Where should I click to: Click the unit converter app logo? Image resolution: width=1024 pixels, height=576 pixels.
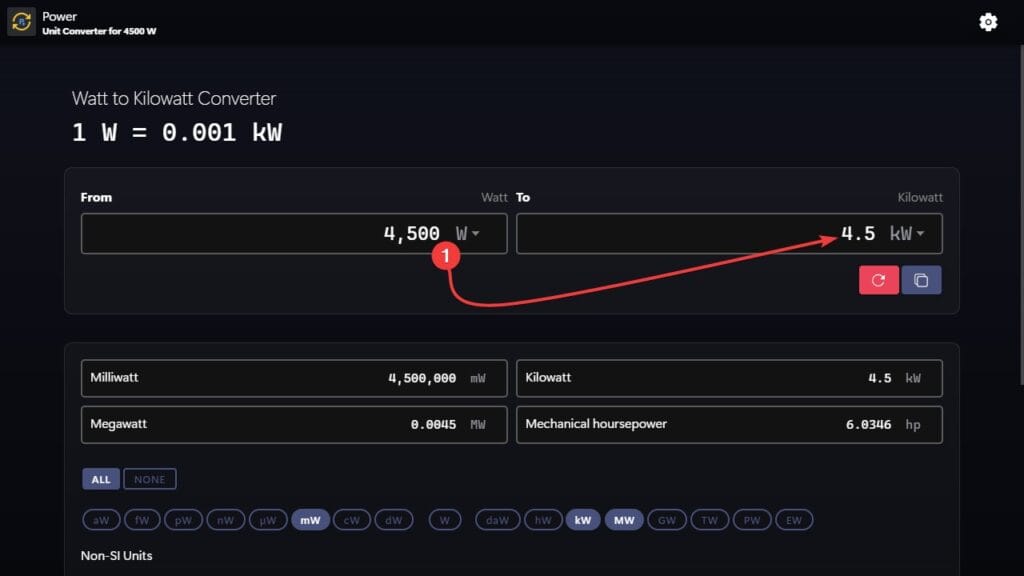pos(21,22)
